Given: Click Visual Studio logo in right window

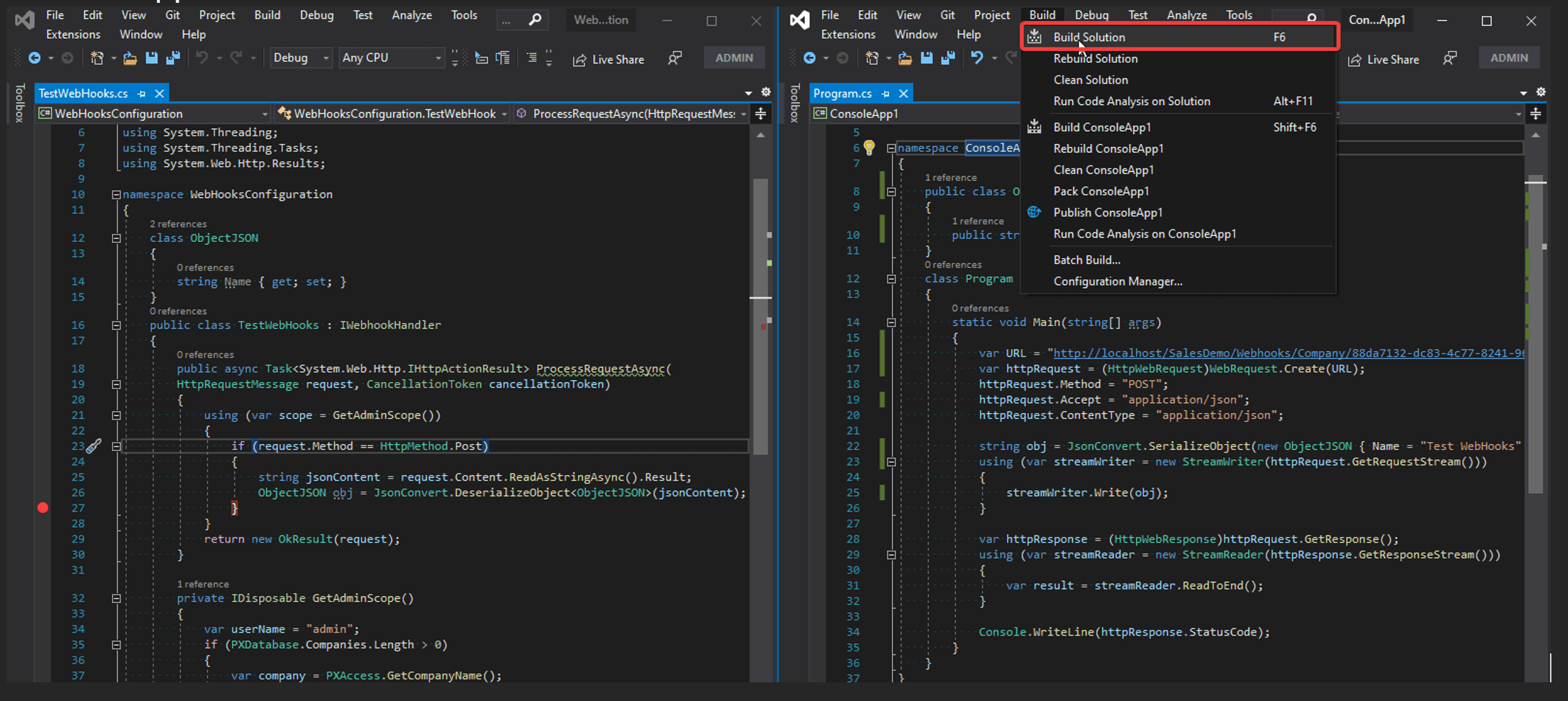Looking at the screenshot, I should 799,20.
